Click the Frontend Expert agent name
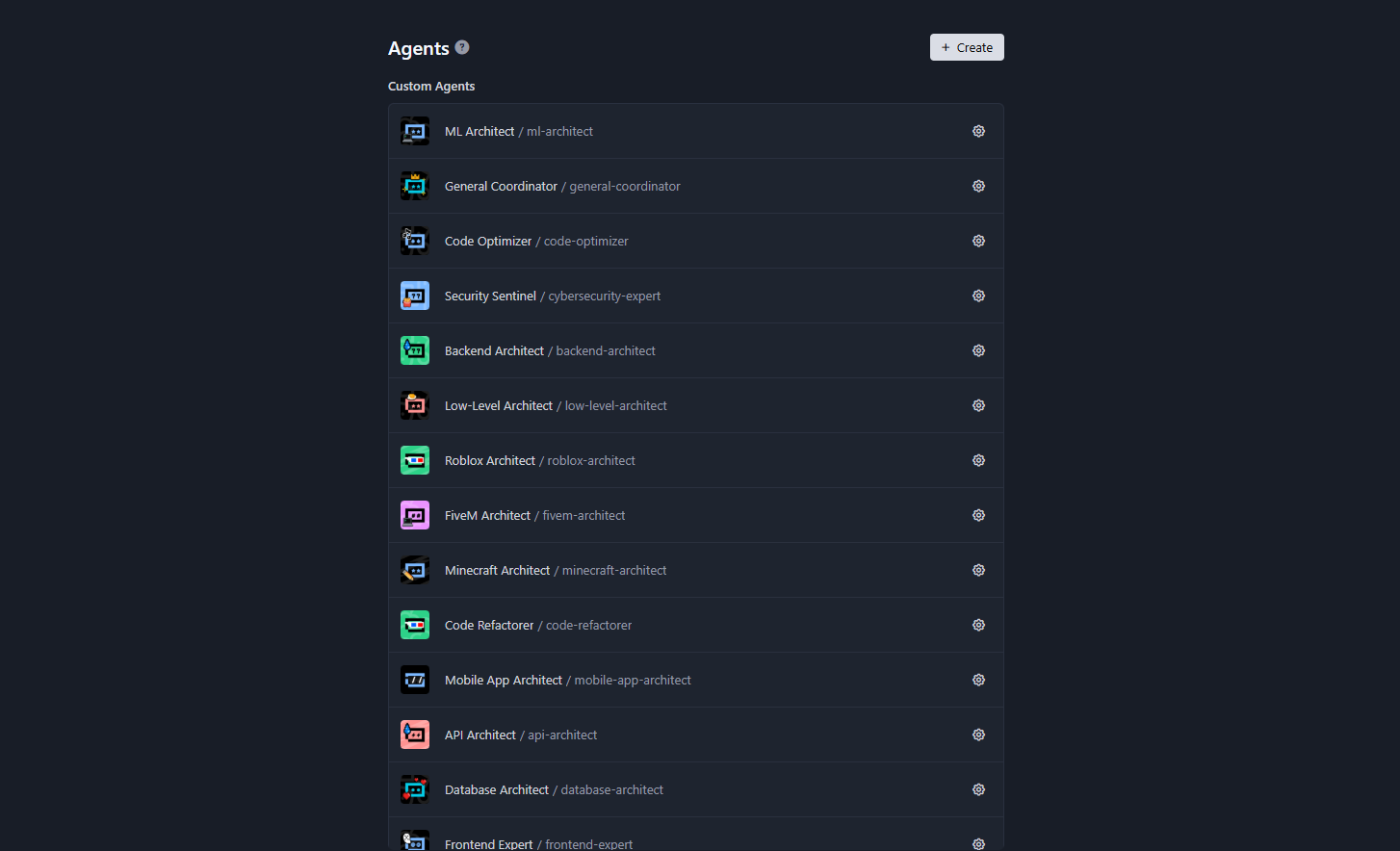 coord(489,843)
